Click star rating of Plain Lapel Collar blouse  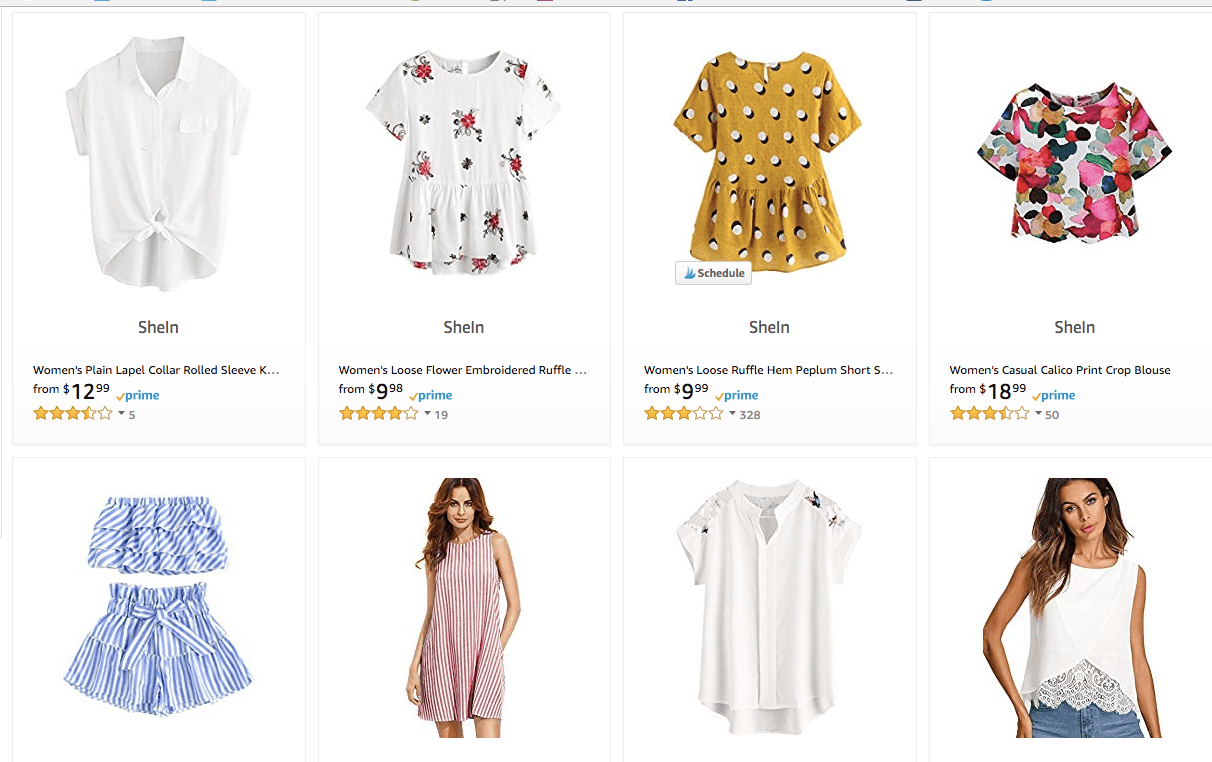(x=72, y=414)
